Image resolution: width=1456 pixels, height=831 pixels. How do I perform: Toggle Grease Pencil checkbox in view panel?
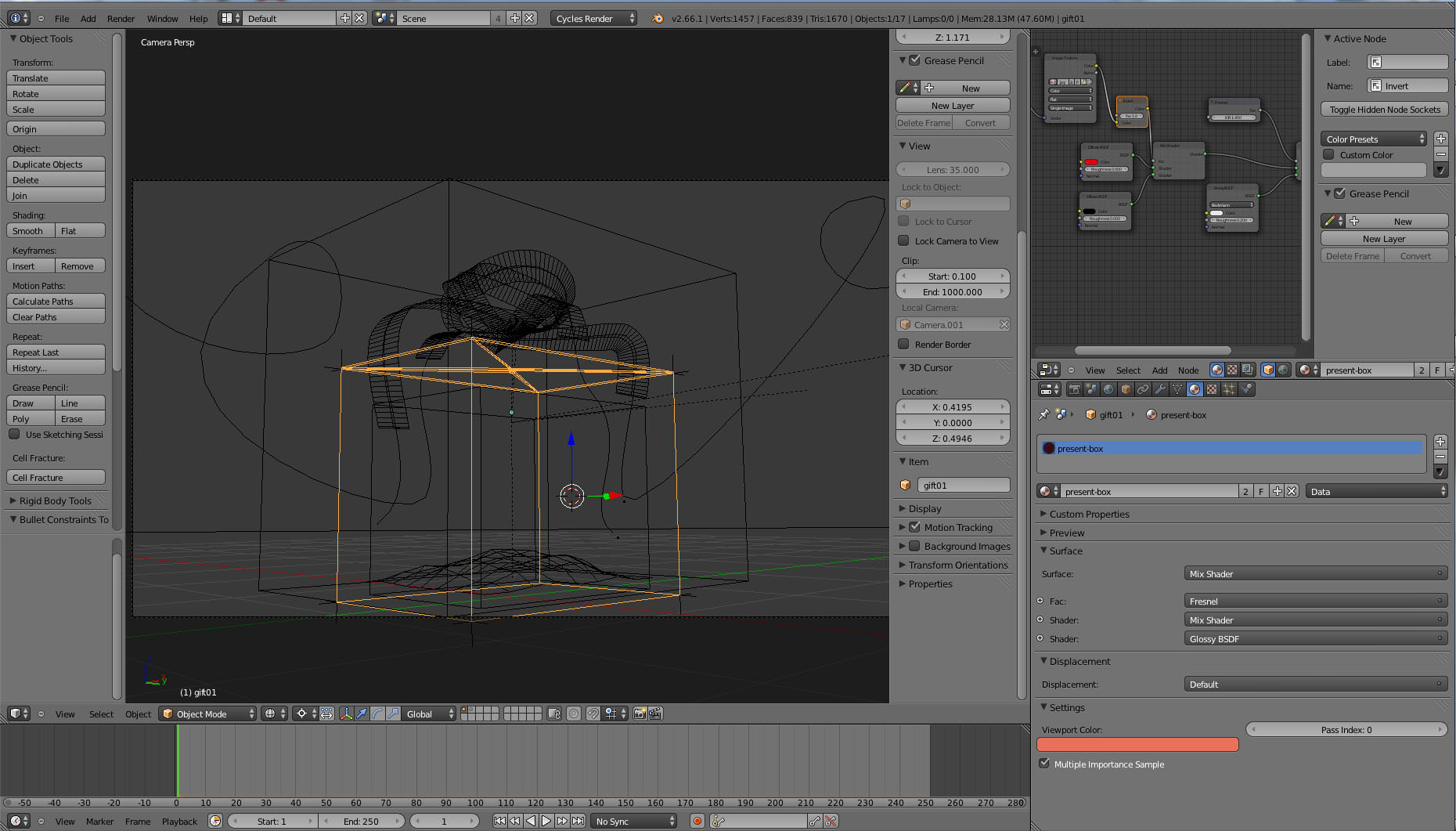coord(914,60)
